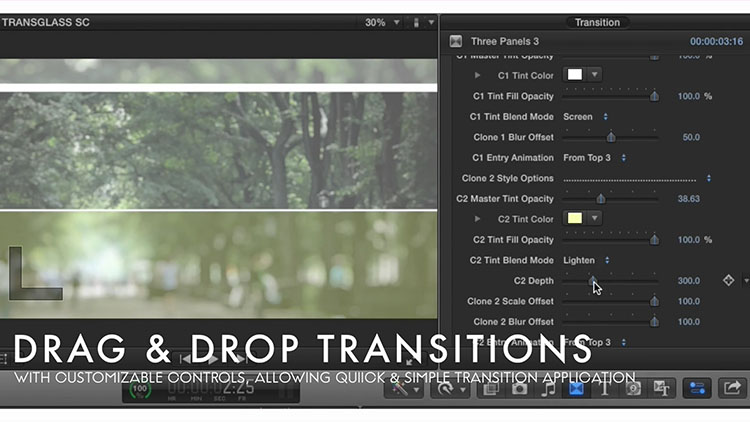750x422 pixels.
Task: Click the Three Panels 3 transition name
Action: 505,41
